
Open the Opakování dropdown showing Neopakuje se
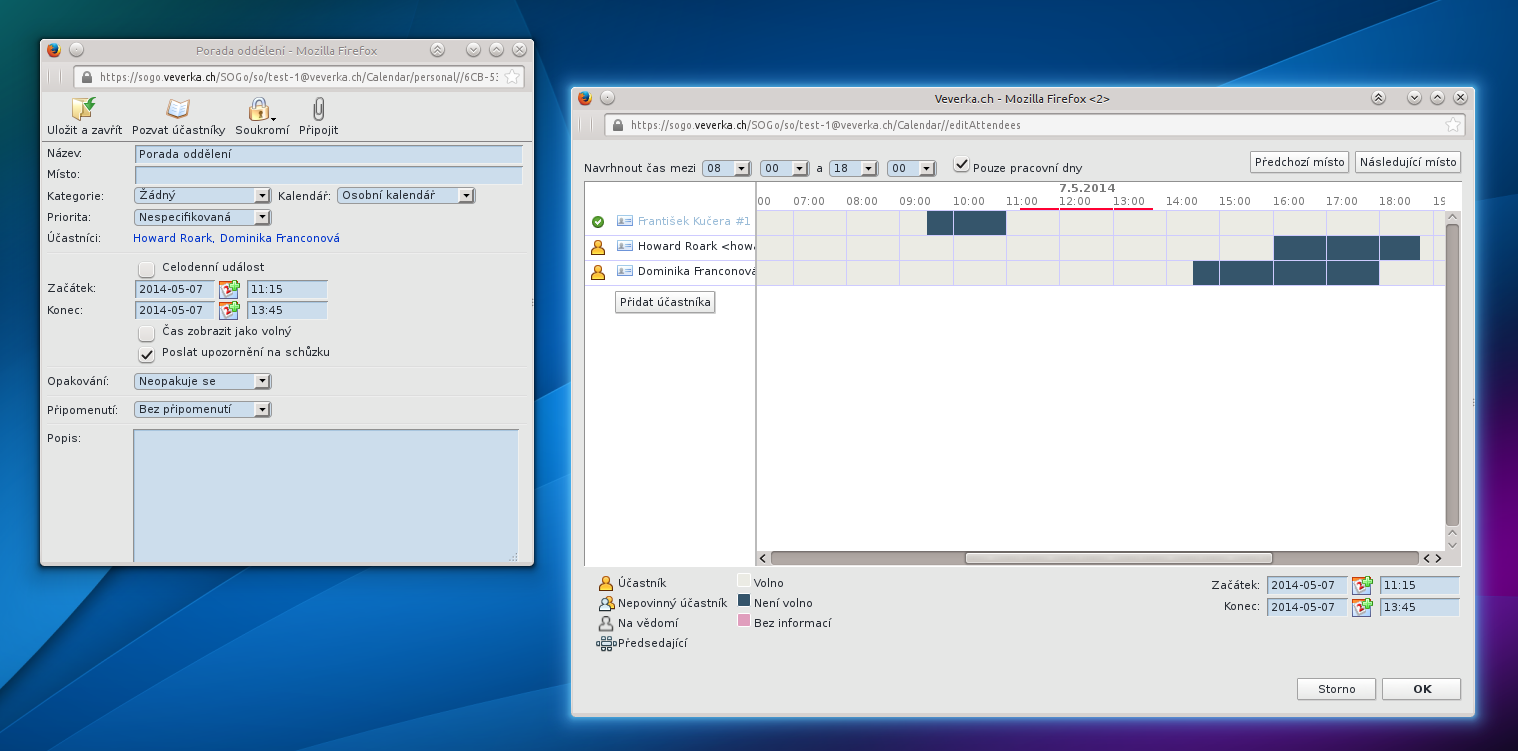point(203,381)
